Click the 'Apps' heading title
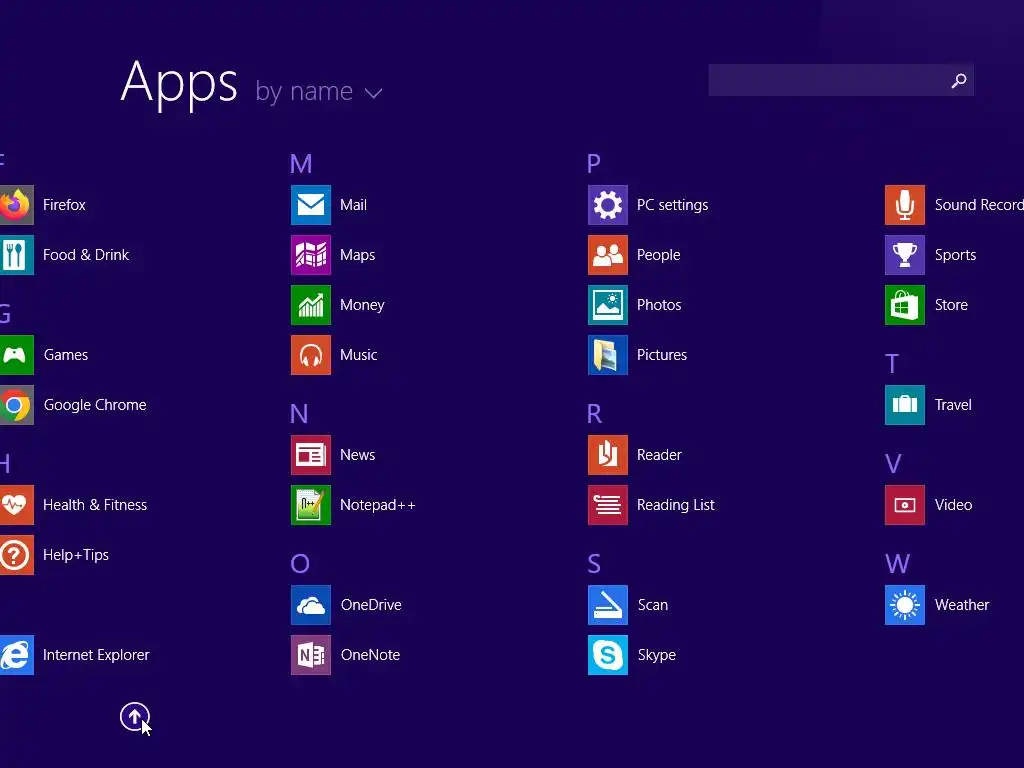 coord(179,84)
